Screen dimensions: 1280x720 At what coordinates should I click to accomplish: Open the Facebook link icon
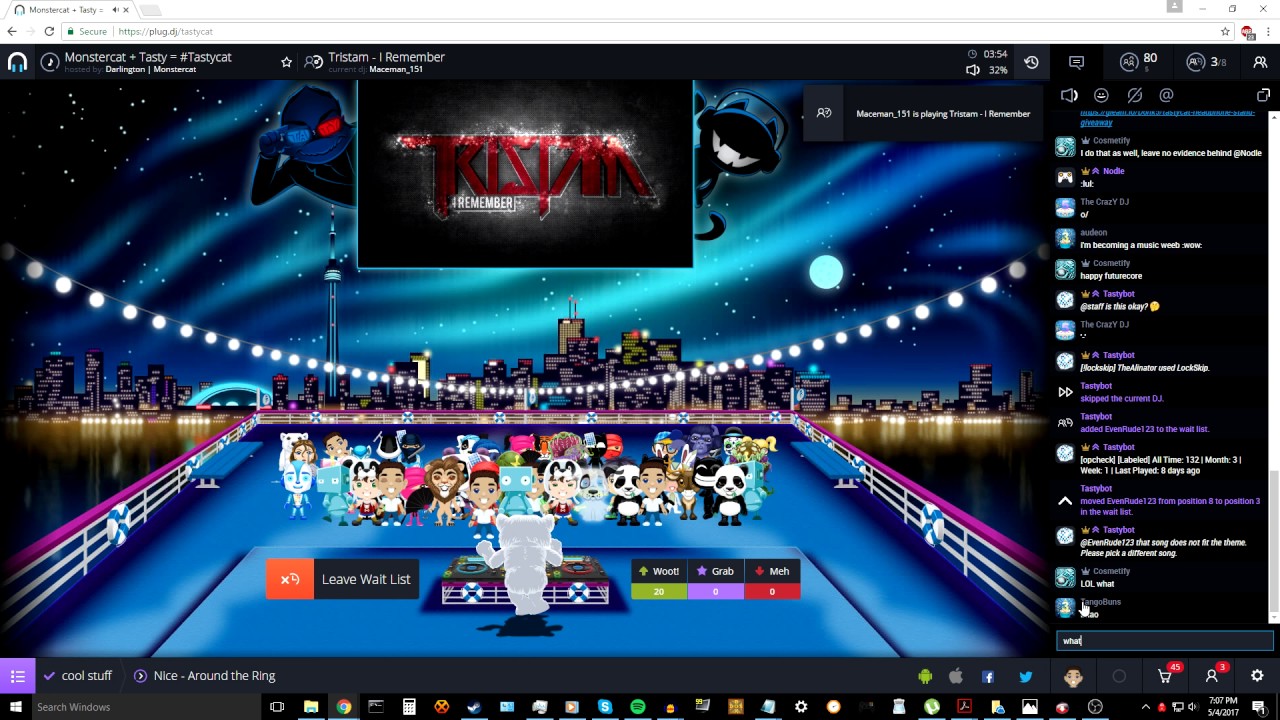(988, 677)
